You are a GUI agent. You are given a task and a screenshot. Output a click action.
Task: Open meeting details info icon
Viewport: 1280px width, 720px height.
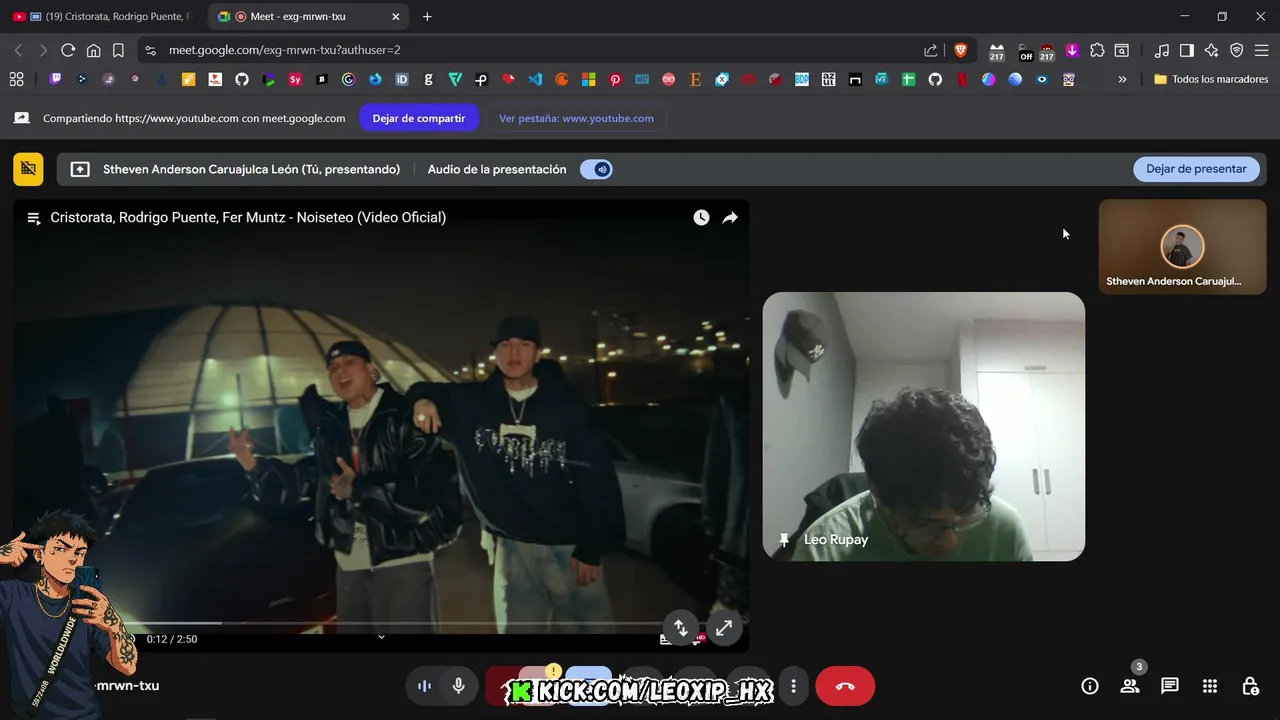pyautogui.click(x=1090, y=686)
